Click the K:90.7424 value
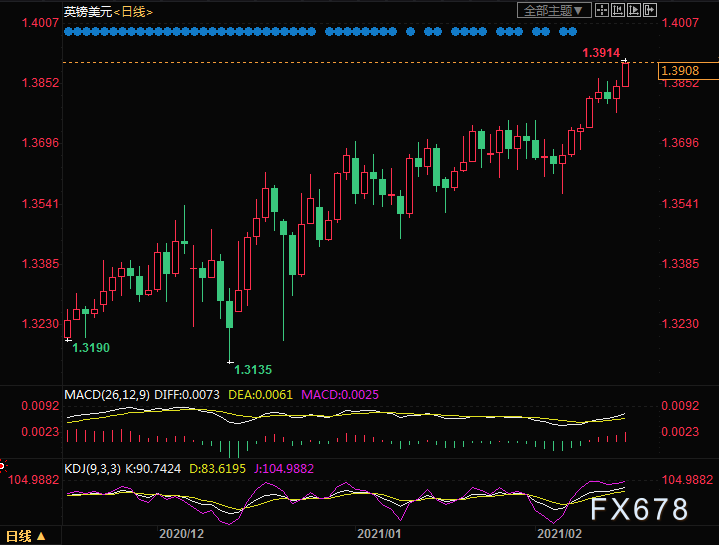 [x=153, y=468]
